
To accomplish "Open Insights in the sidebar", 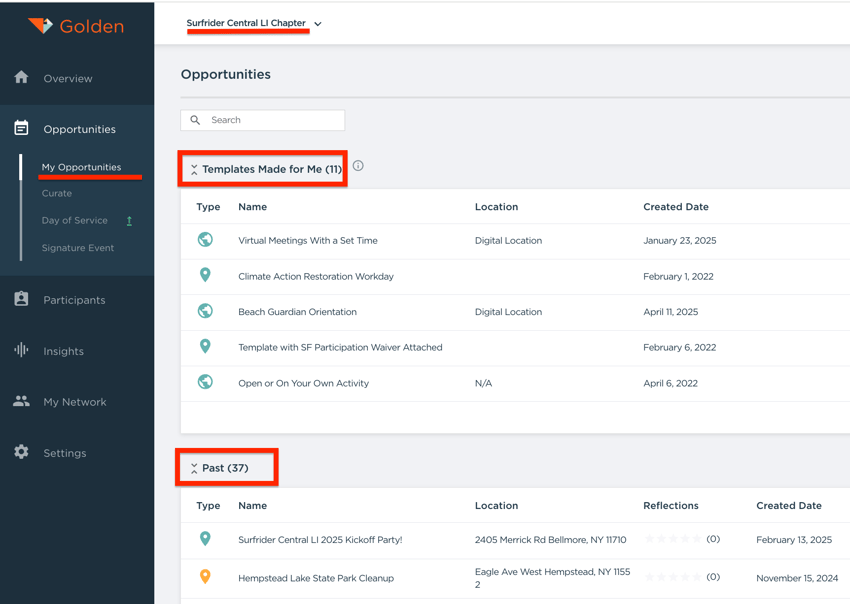I will [63, 351].
